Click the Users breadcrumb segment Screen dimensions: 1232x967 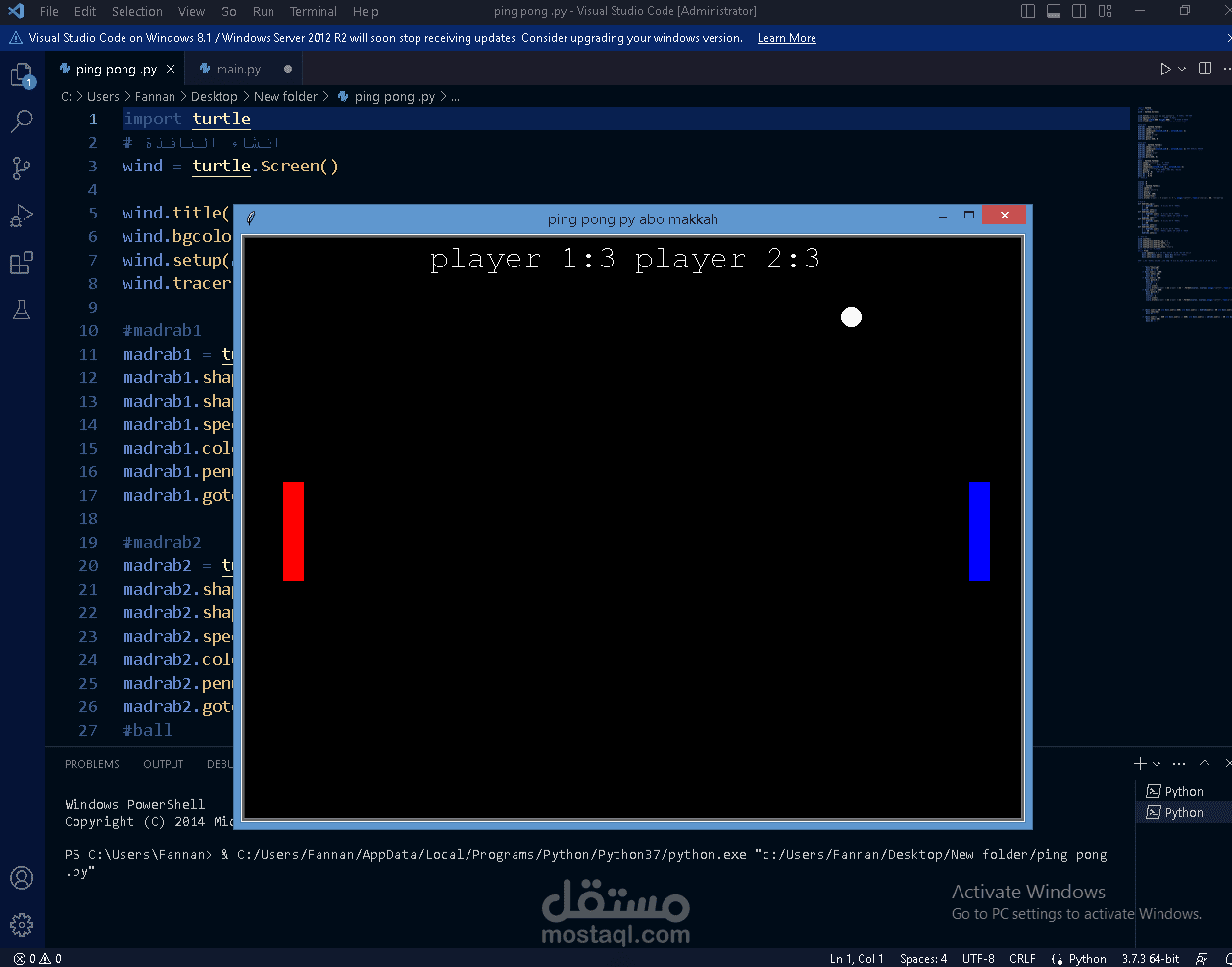coord(103,96)
